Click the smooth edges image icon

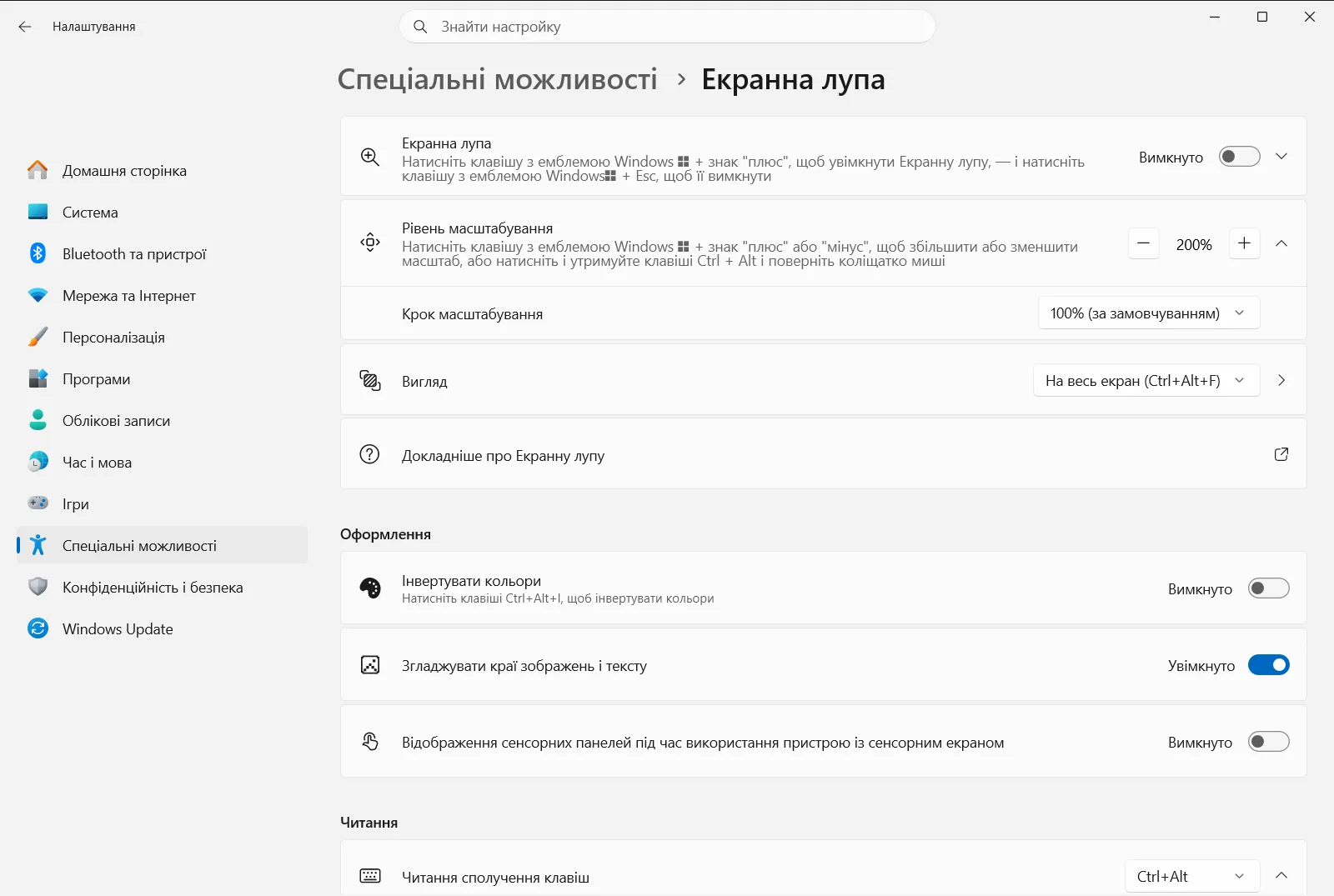click(370, 664)
